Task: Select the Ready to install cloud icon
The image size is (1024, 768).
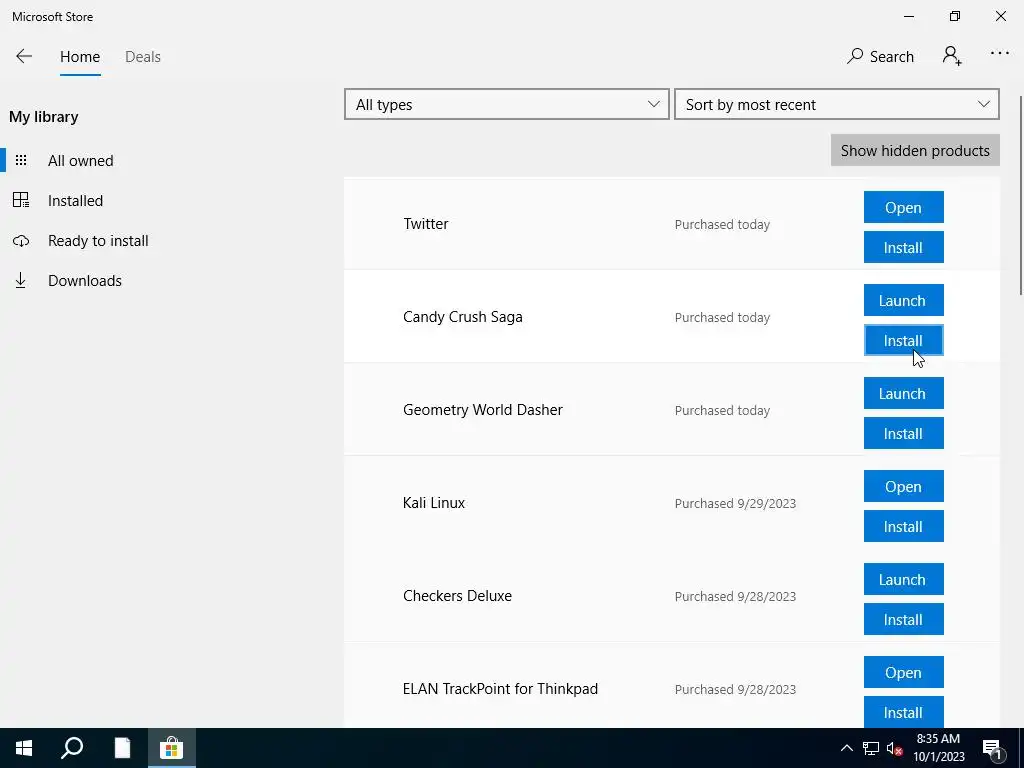Action: 21,241
